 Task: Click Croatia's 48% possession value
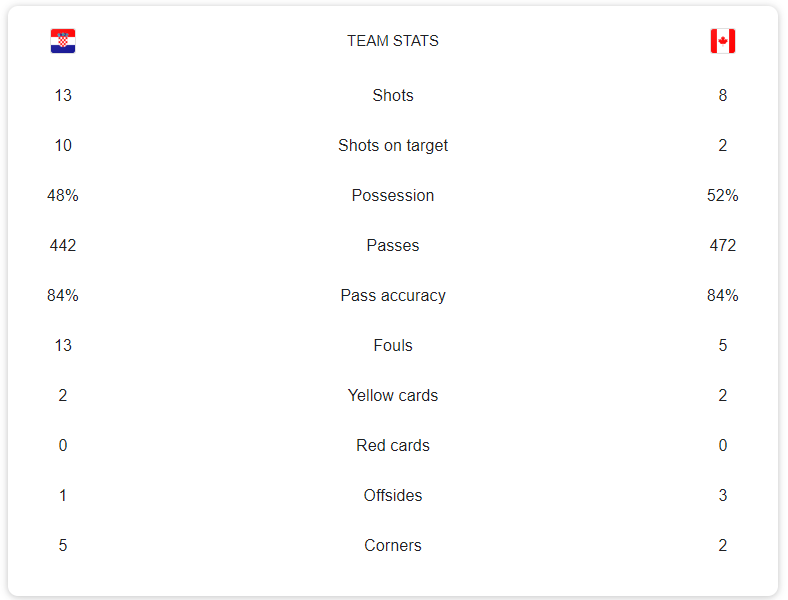tap(63, 195)
